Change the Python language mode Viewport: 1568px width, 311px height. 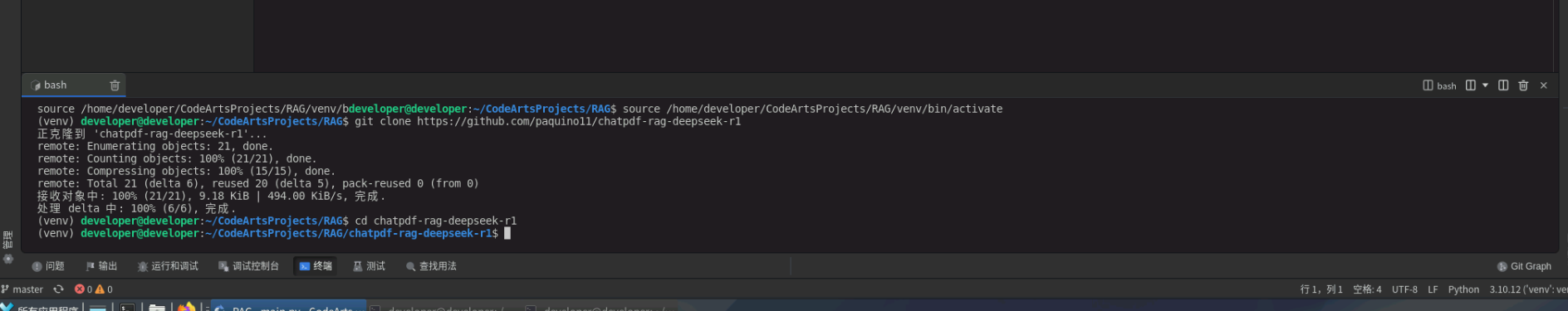[1463, 289]
